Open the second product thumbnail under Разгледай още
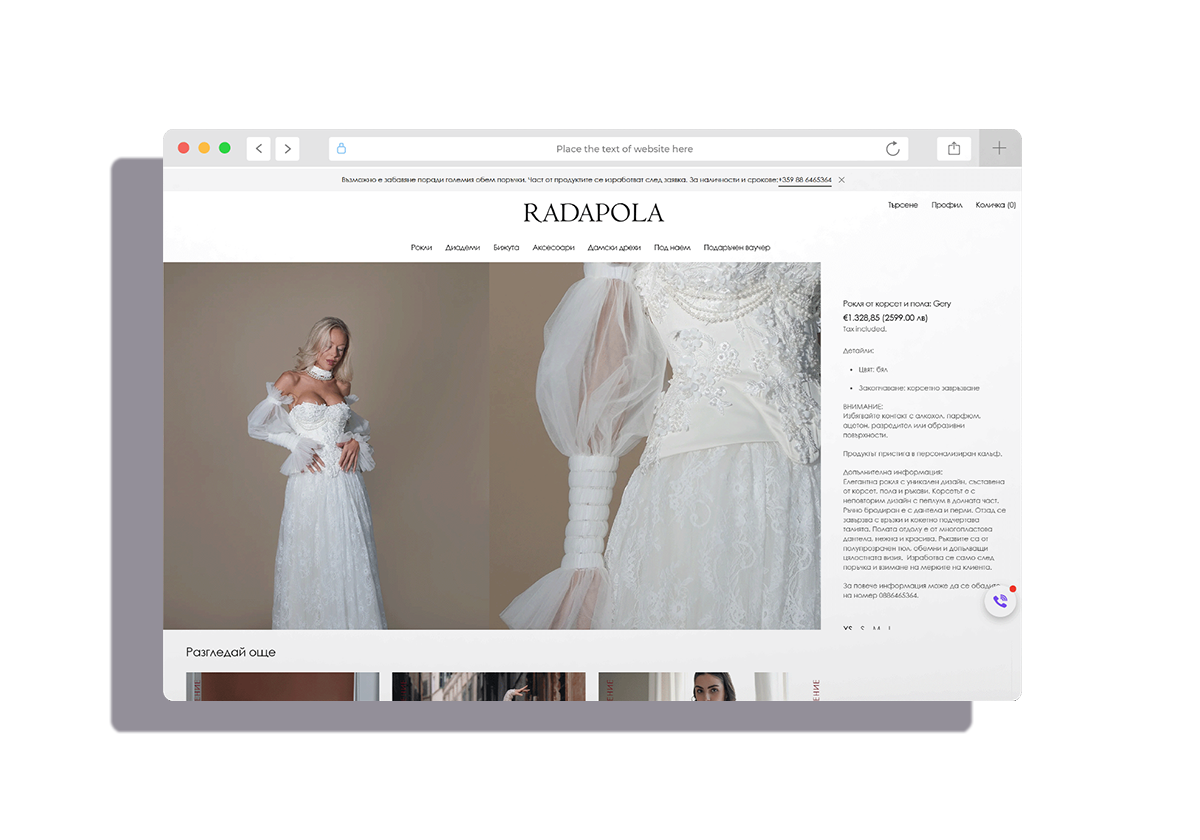Screen dimensions: 1200x840 [x=489, y=686]
